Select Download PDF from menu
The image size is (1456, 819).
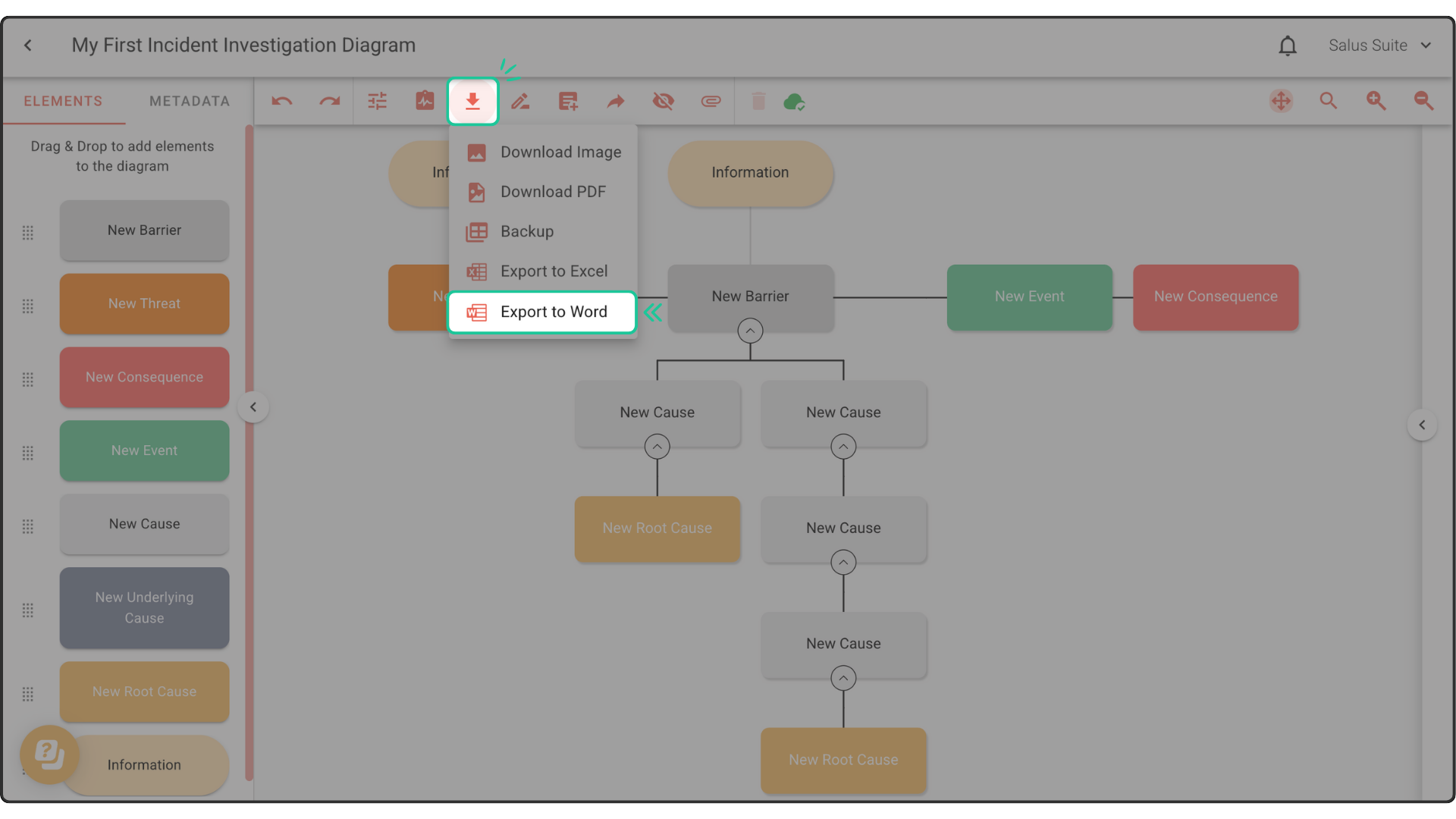click(x=552, y=192)
